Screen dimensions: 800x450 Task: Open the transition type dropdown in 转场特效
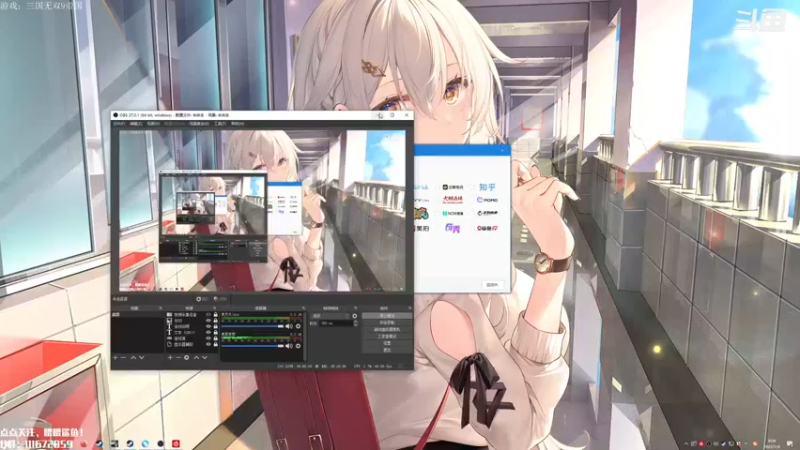(331, 316)
